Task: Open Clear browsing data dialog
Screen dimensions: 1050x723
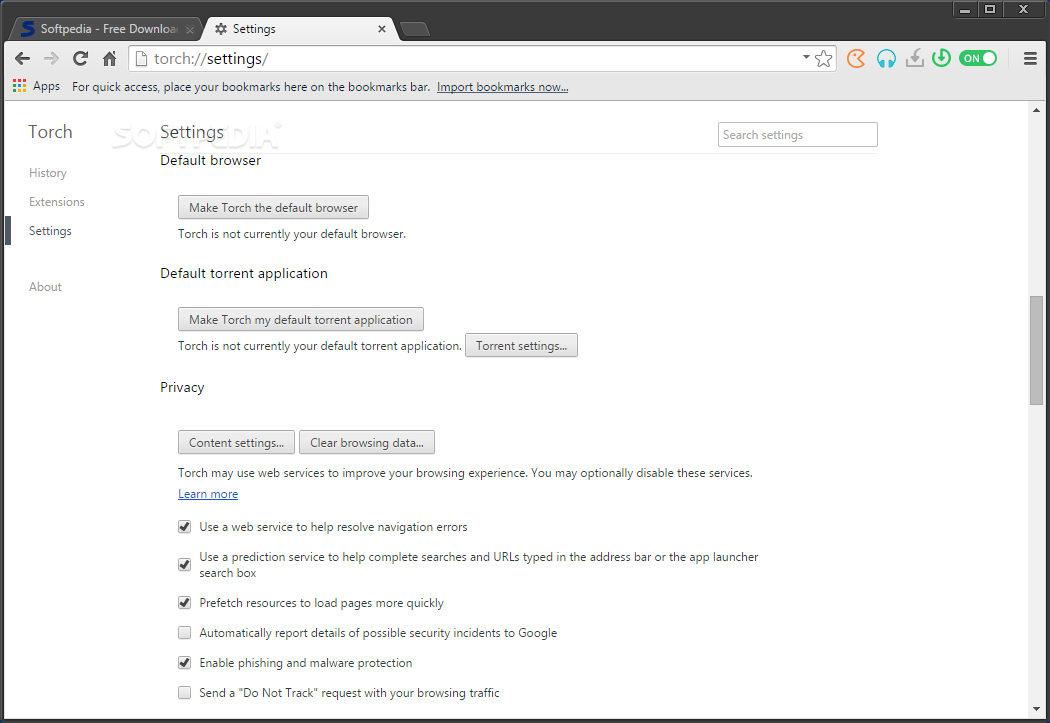Action: (366, 443)
